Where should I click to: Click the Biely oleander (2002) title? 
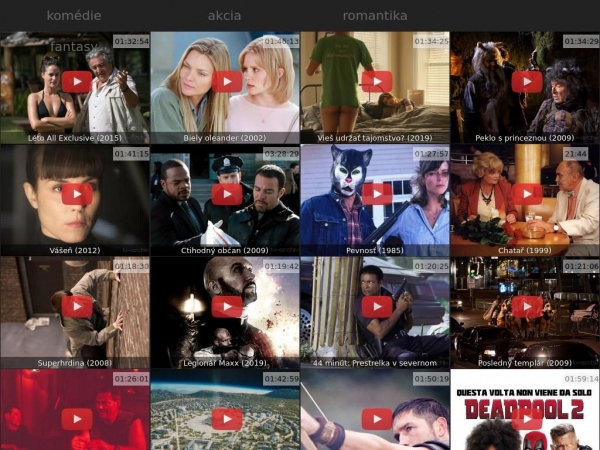(225, 138)
